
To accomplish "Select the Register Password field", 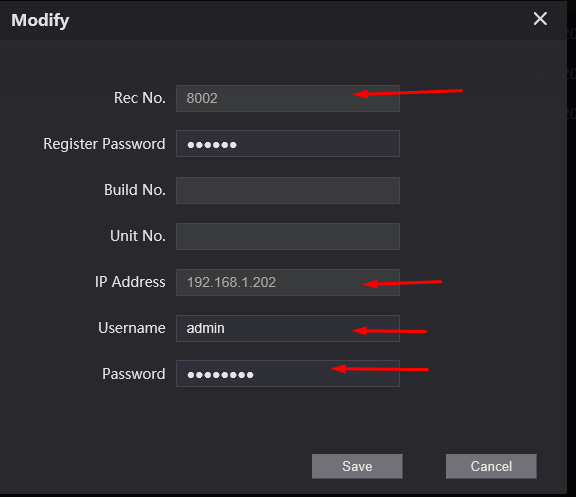I will click(288, 144).
